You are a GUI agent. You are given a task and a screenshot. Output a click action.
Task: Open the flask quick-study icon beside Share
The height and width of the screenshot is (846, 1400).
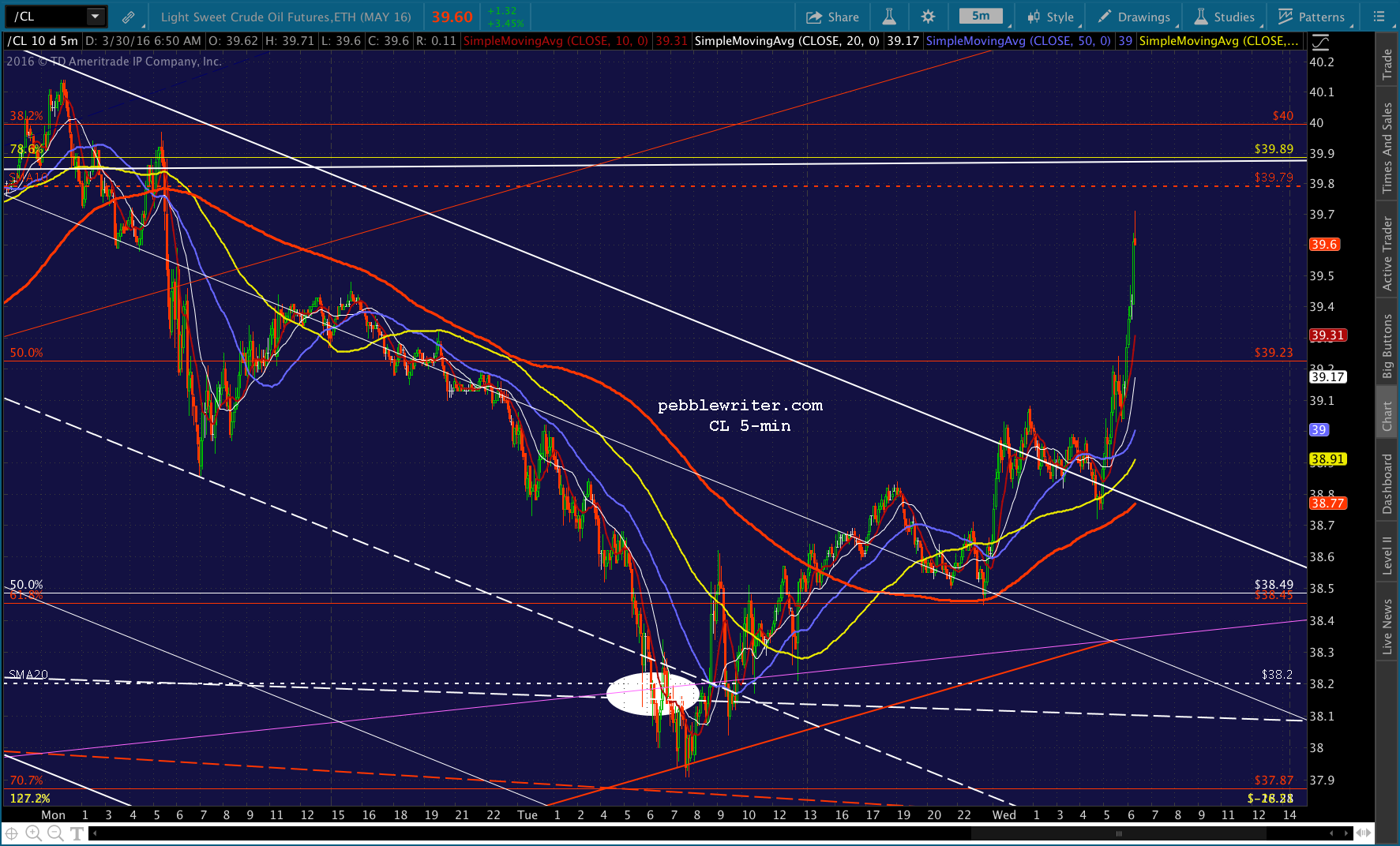tap(889, 17)
